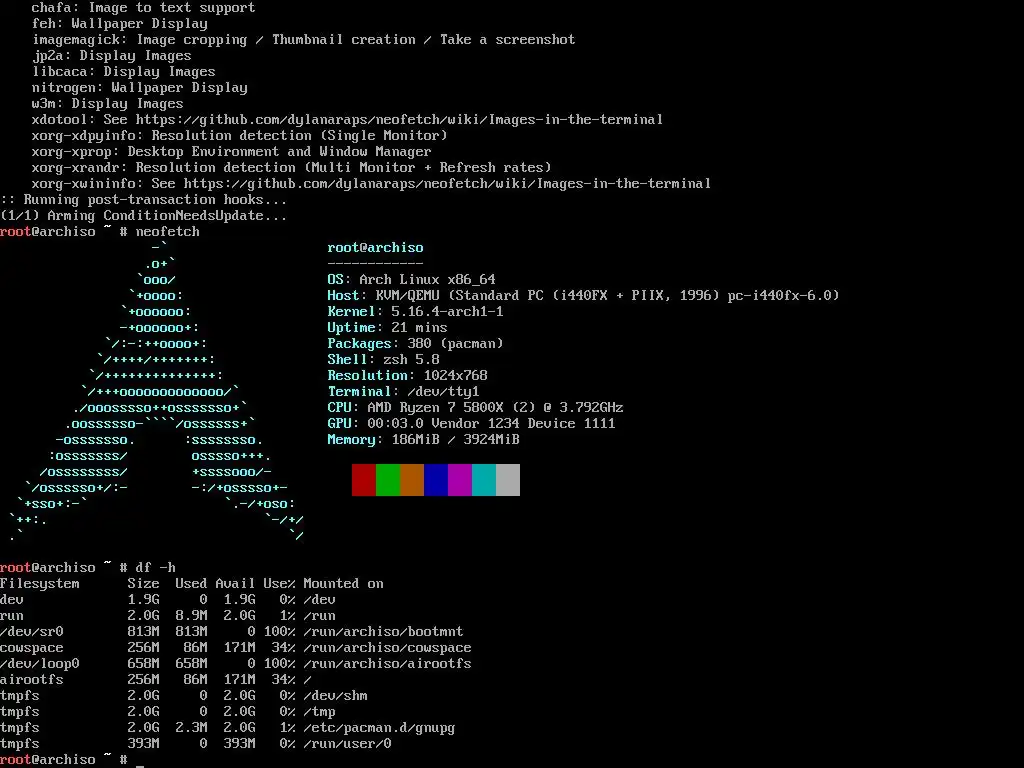Click the 'nitrogen: Wallpaper Display' line
The image size is (1024, 768).
pyautogui.click(x=140, y=88)
